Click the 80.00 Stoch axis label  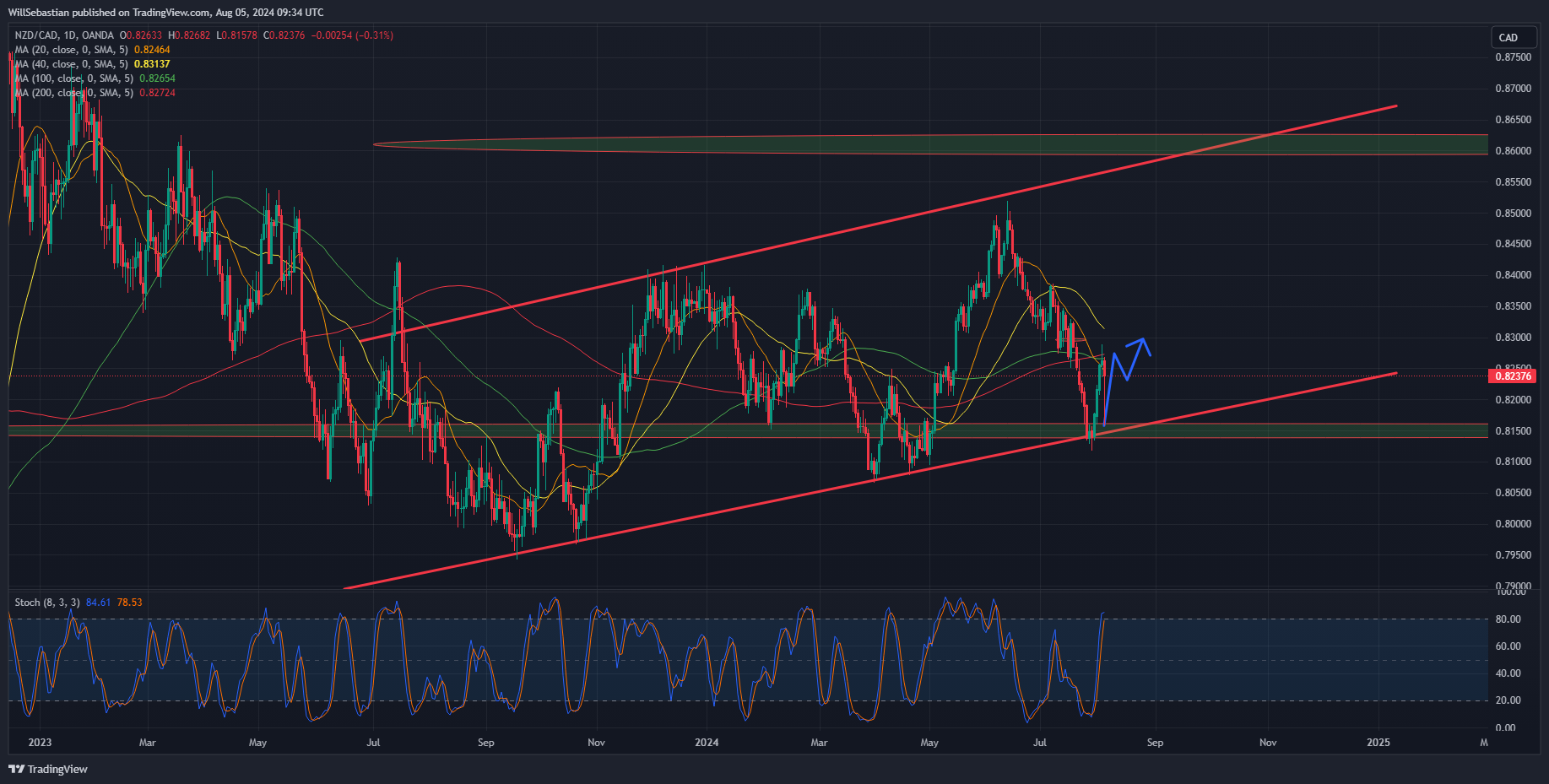point(1508,619)
